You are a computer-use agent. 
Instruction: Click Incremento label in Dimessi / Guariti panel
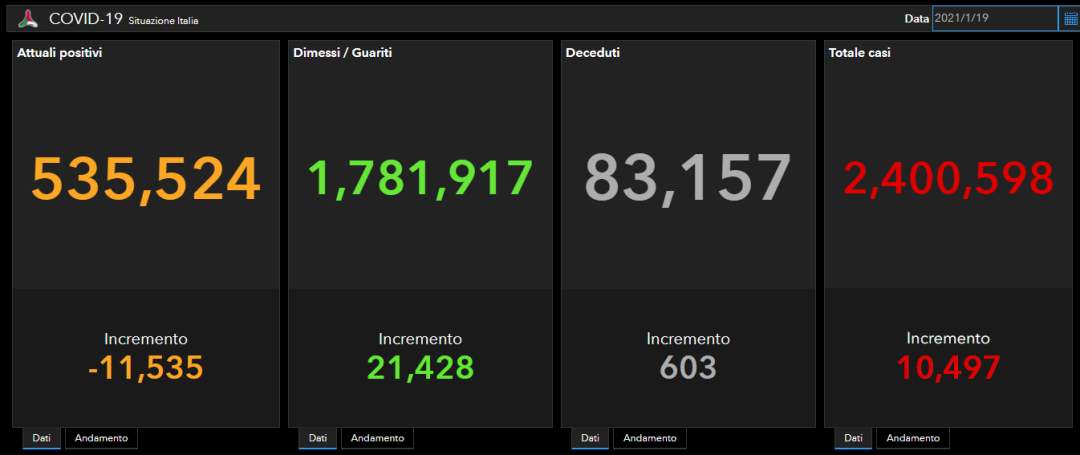point(420,339)
